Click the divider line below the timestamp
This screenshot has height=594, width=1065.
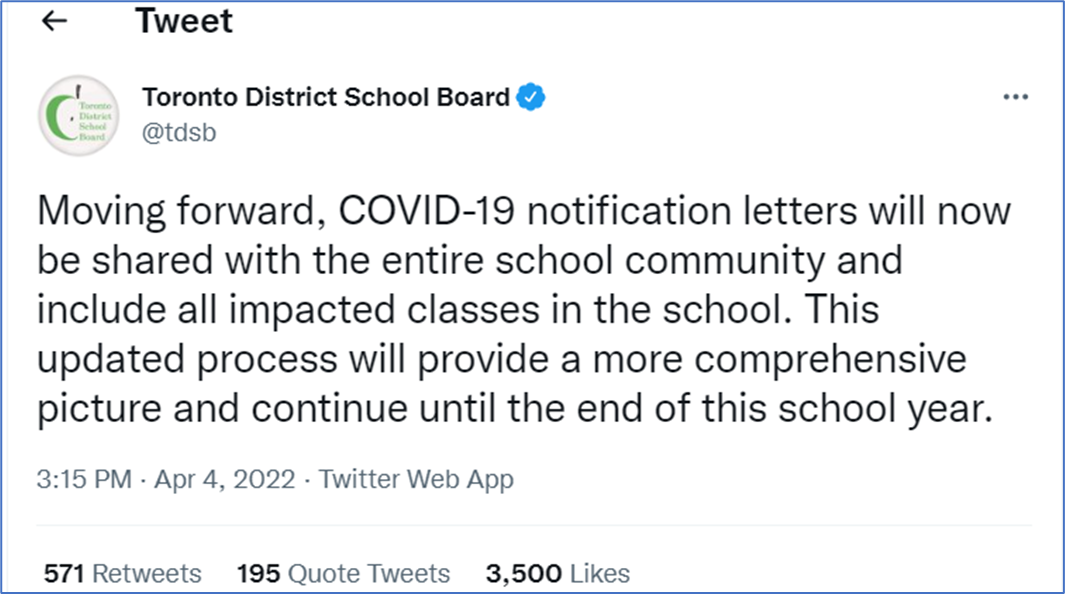click(x=534, y=525)
